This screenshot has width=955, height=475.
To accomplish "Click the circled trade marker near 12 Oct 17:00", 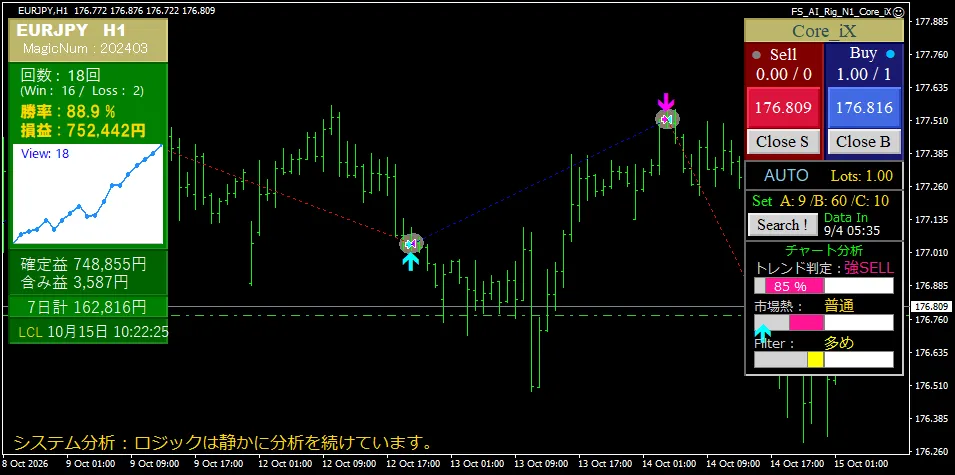I will [411, 244].
